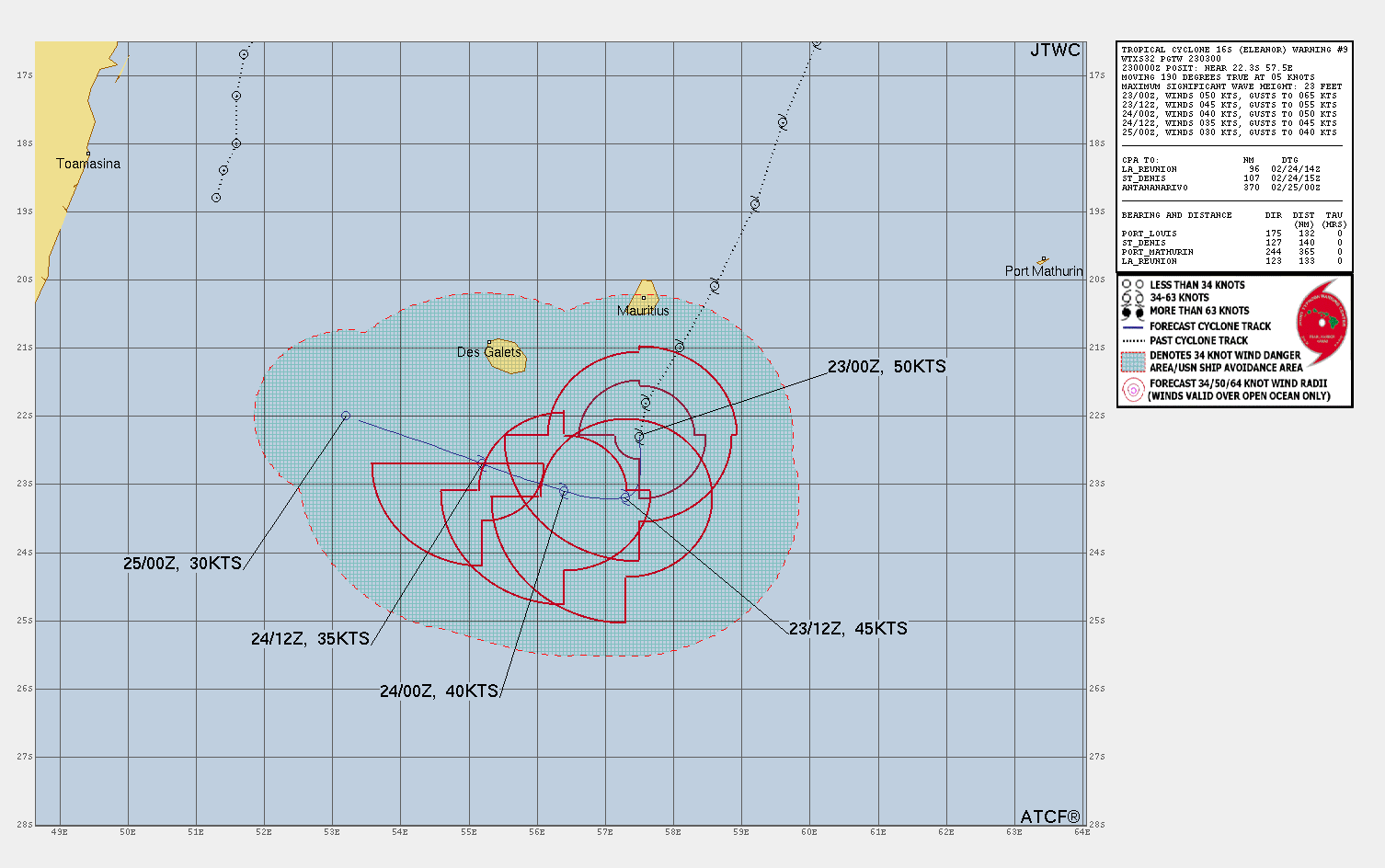Click the dotted past cyclone track legend line
The height and width of the screenshot is (868, 1385).
[x=1133, y=340]
